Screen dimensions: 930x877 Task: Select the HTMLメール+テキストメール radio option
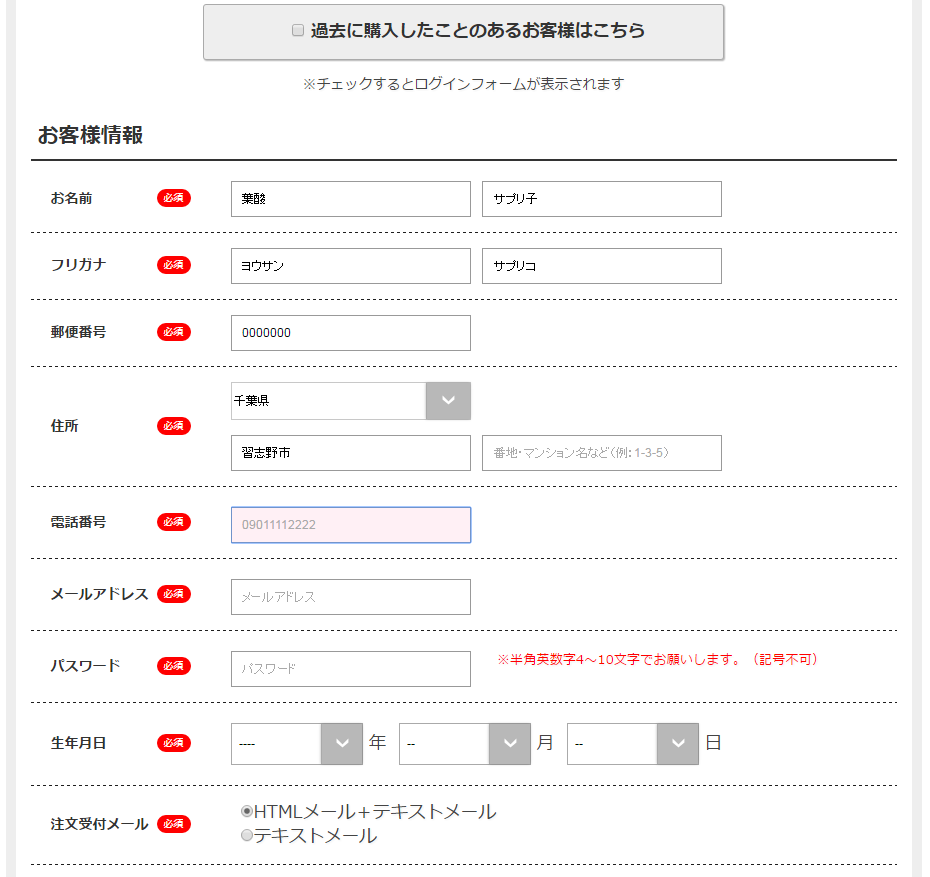247,811
